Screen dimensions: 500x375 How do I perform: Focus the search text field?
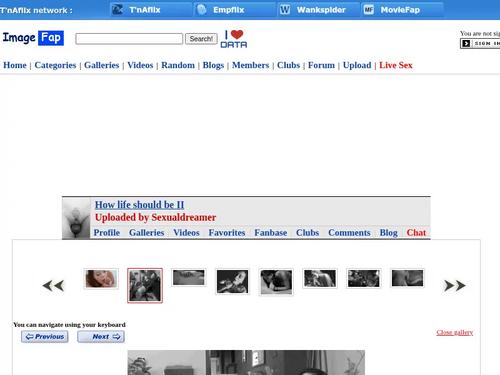[x=129, y=39]
